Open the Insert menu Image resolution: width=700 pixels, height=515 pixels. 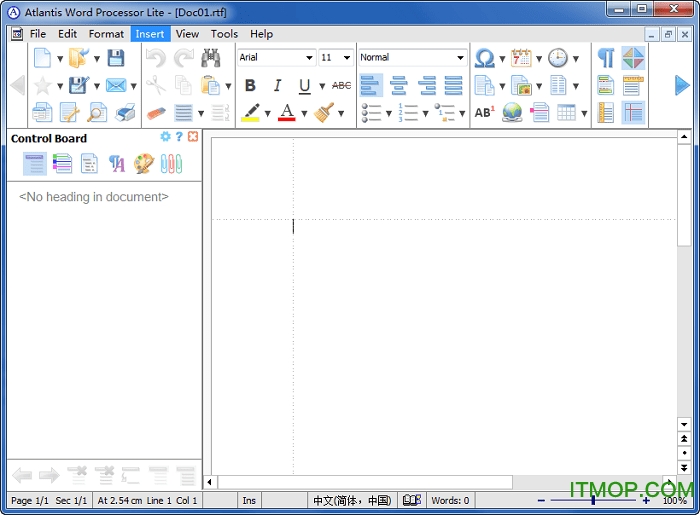click(x=150, y=34)
